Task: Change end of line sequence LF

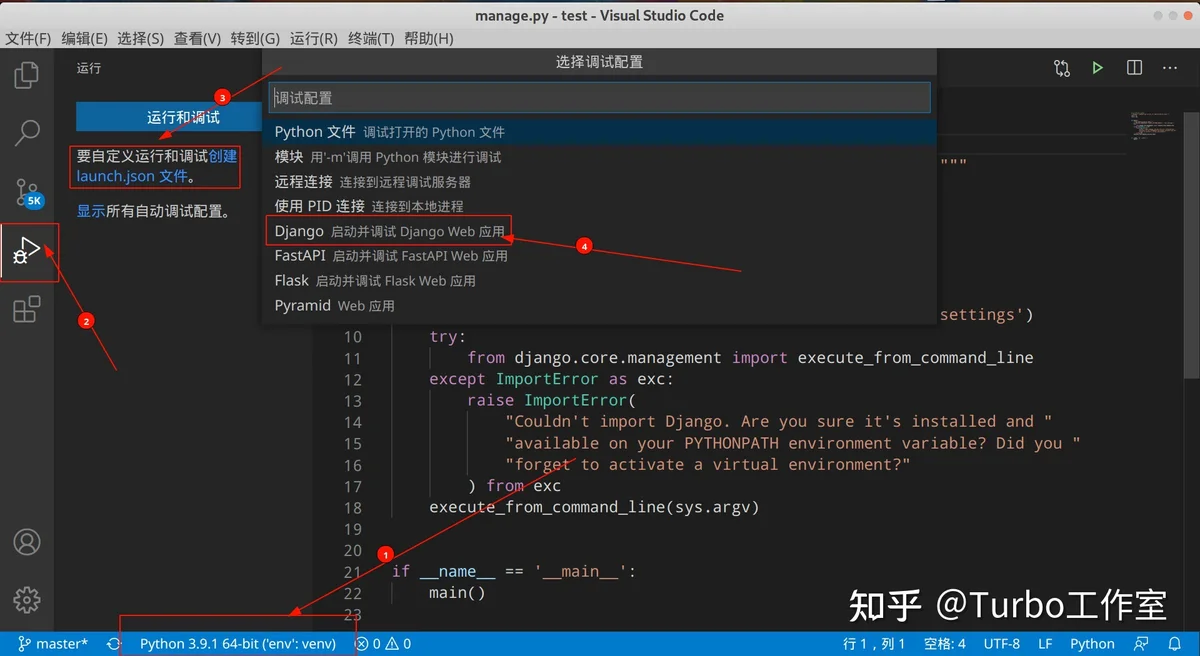Action: 1045,644
